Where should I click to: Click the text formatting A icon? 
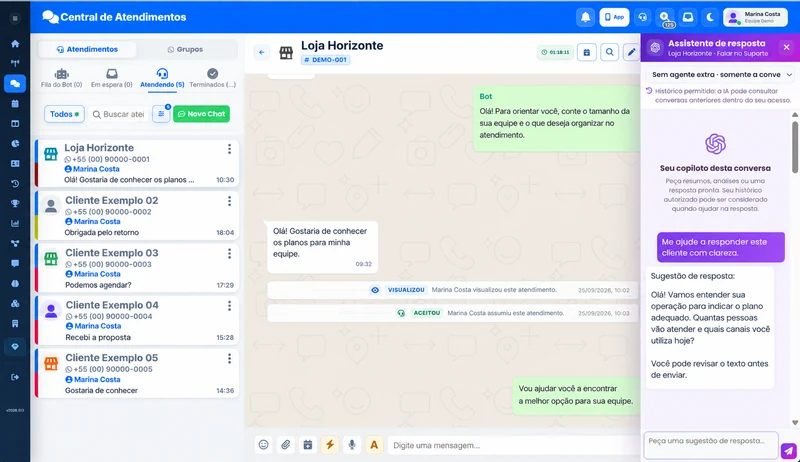374,445
